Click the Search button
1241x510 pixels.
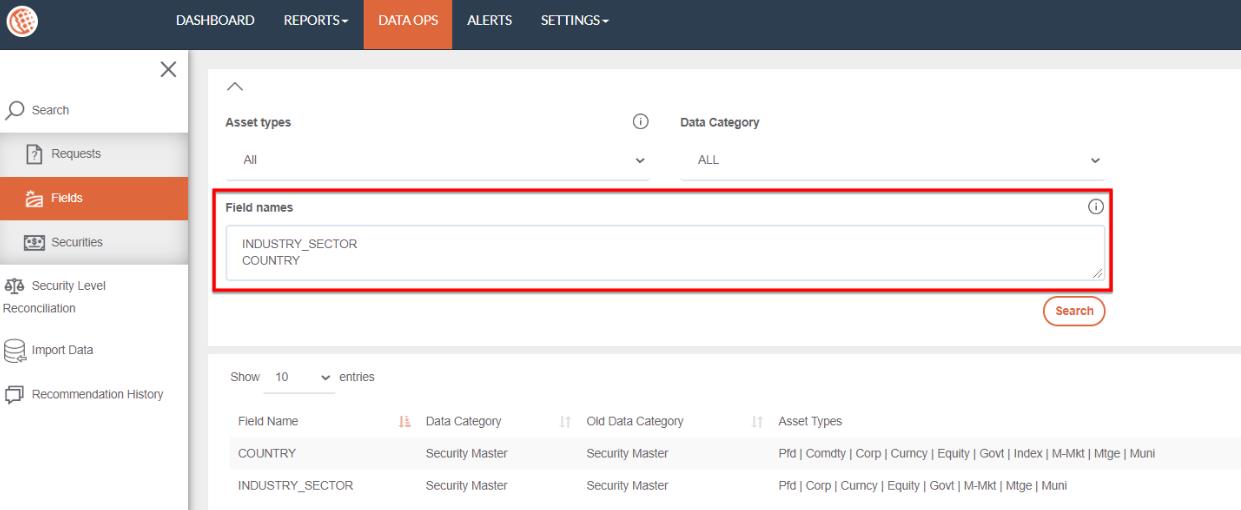coord(1074,311)
